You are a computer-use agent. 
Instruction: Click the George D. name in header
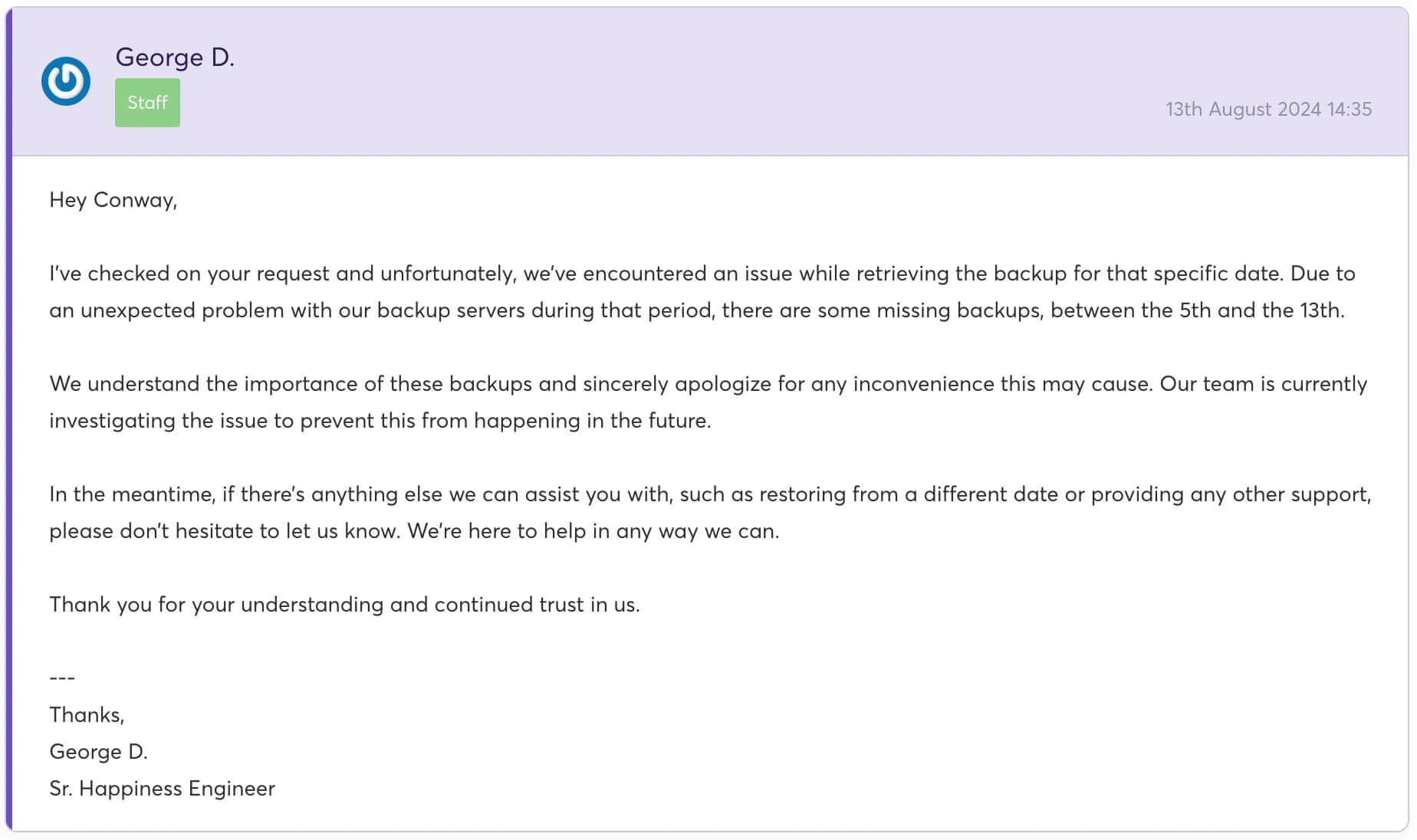point(175,57)
